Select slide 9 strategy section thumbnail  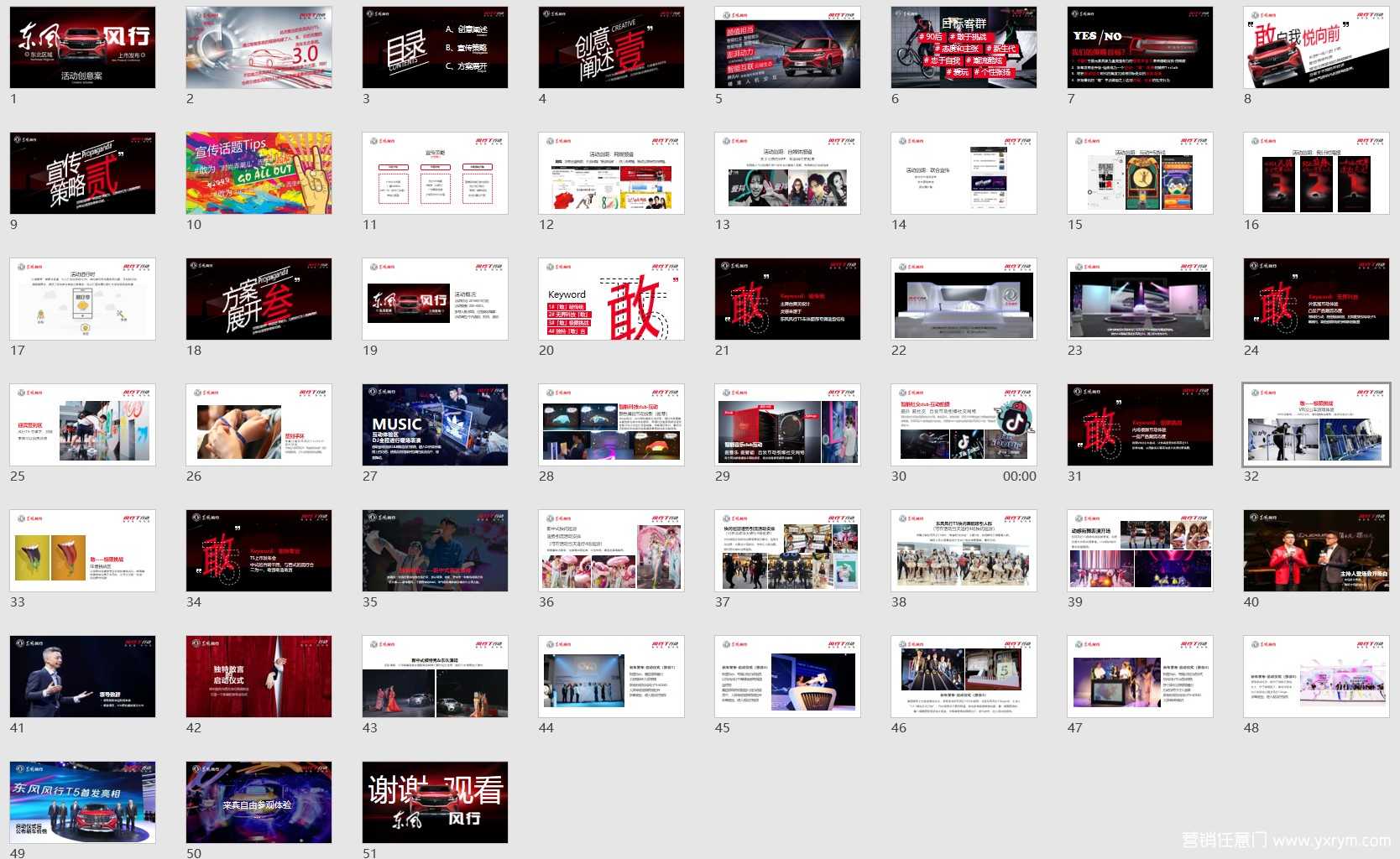[x=82, y=173]
